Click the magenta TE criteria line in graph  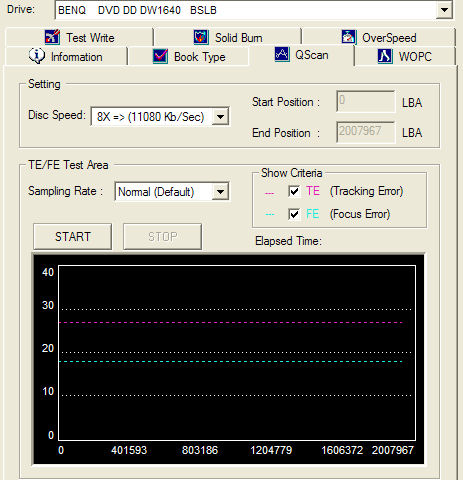click(x=231, y=323)
